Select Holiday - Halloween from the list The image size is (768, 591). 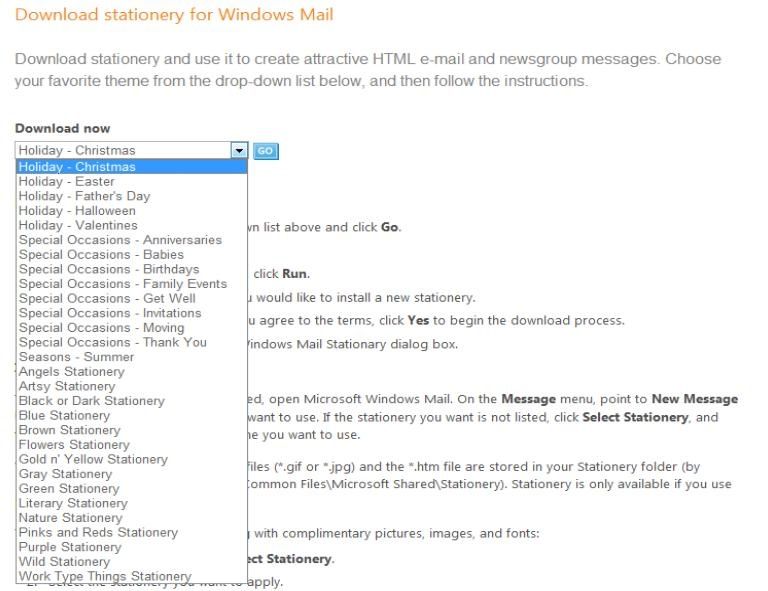(x=77, y=211)
